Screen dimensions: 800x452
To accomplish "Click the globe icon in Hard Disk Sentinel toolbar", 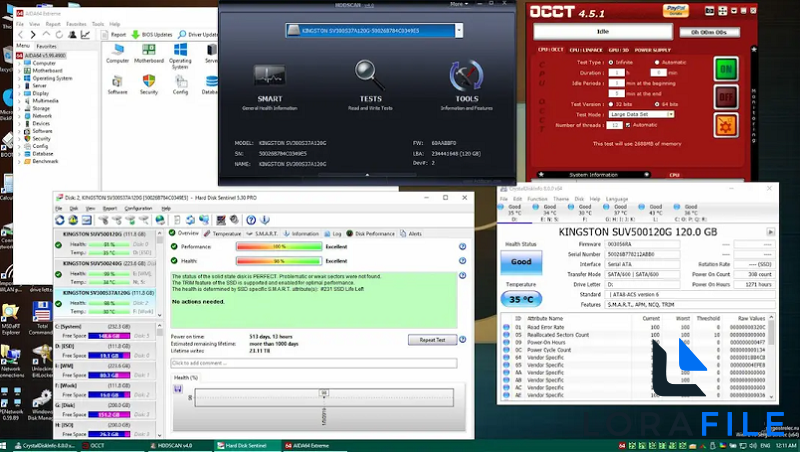I will point(160,220).
